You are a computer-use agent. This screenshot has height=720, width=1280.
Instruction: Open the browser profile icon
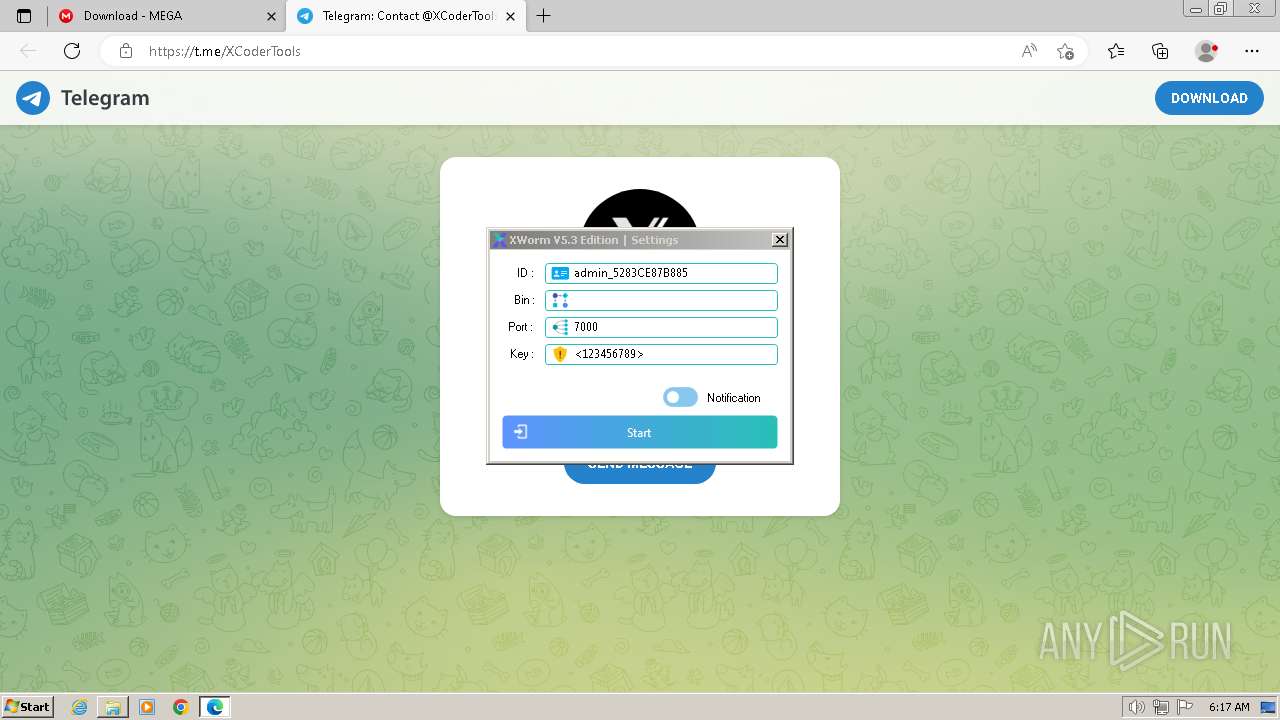coord(1207,51)
